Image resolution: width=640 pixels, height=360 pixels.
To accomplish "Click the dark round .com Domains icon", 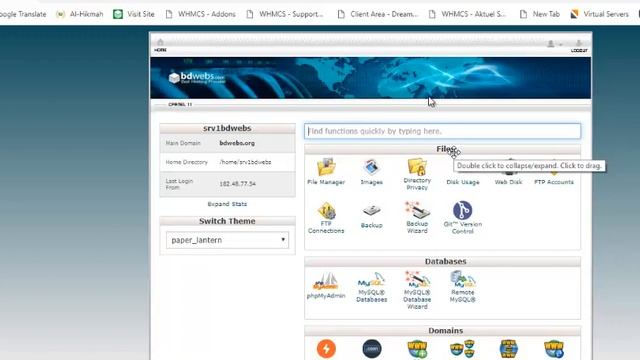I will pos(372,349).
